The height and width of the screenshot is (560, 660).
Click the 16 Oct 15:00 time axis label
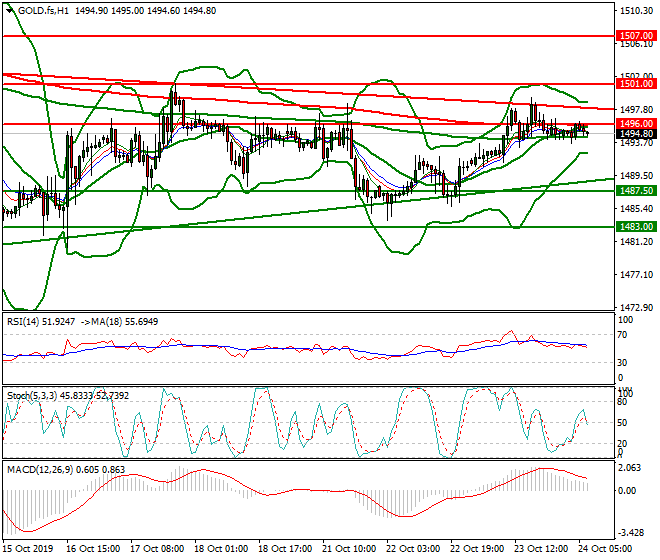(93, 549)
